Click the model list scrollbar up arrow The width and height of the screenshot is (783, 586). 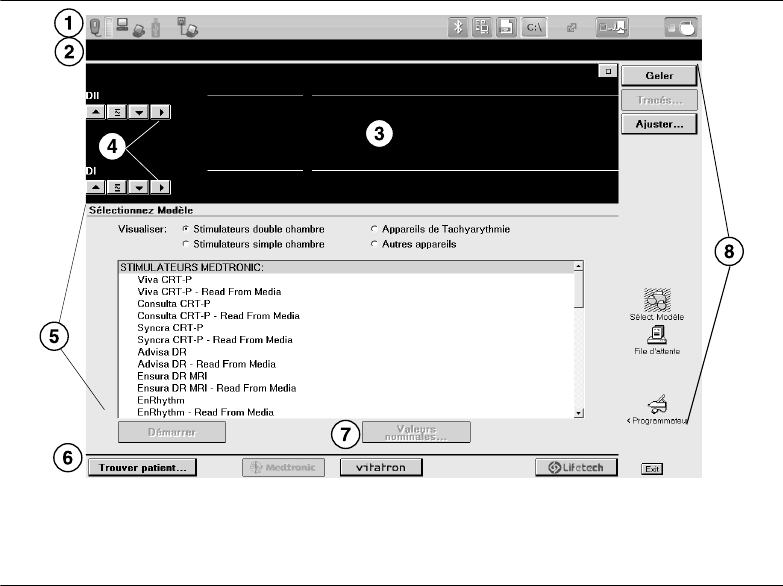pyautogui.click(x=578, y=266)
